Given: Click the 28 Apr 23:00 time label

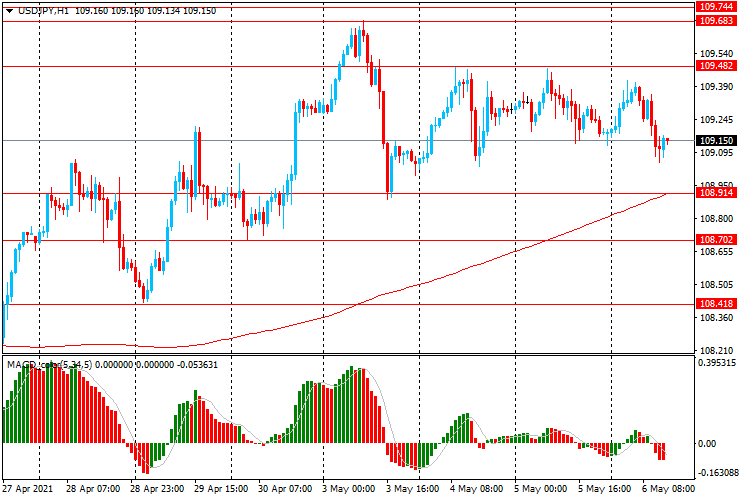Looking at the screenshot, I should pos(157,489).
